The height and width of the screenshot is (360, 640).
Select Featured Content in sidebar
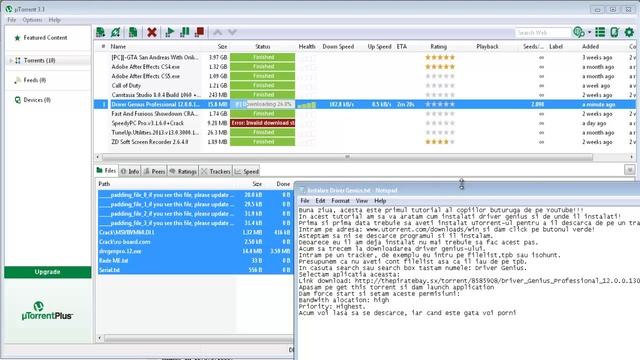(x=45, y=38)
